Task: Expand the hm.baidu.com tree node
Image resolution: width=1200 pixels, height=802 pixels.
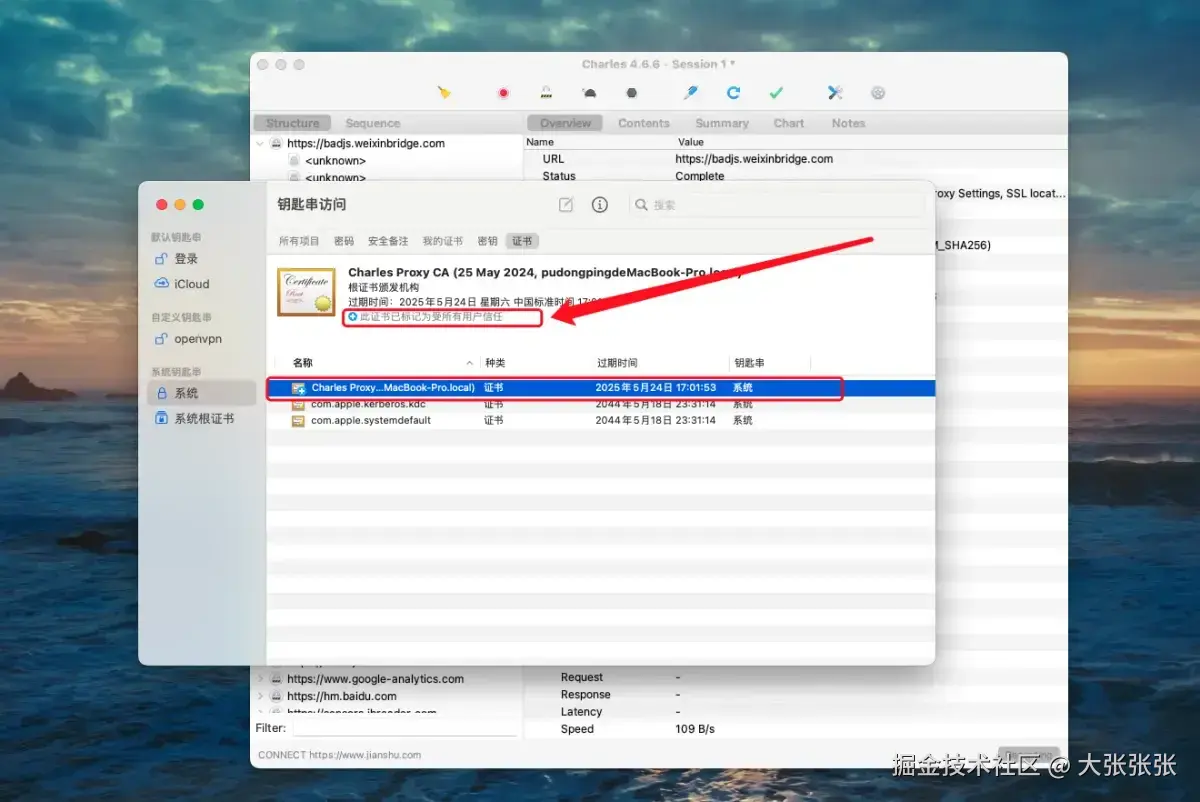Action: tap(261, 696)
